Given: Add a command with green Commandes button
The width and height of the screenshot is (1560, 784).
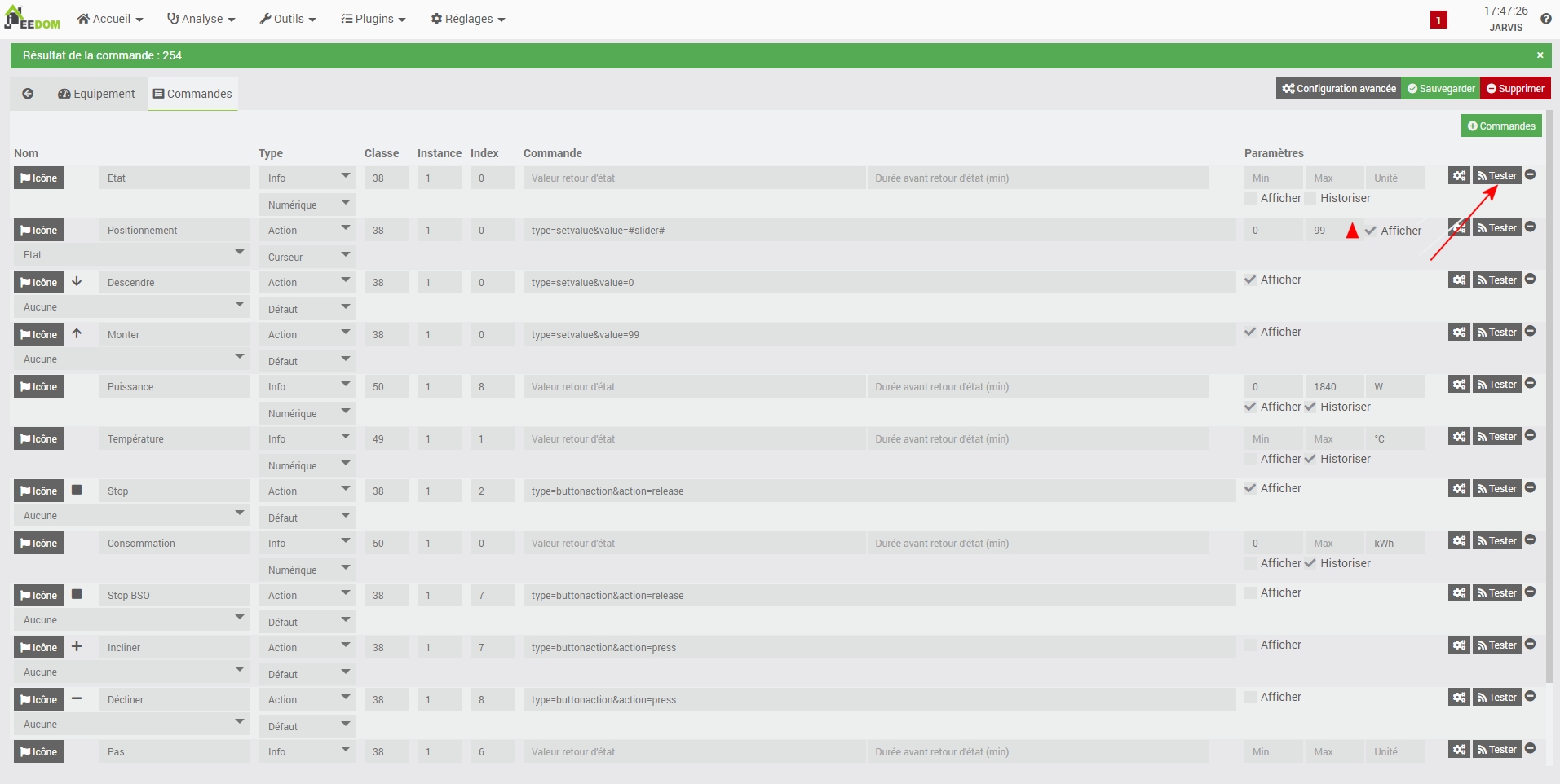Looking at the screenshot, I should 1501,126.
